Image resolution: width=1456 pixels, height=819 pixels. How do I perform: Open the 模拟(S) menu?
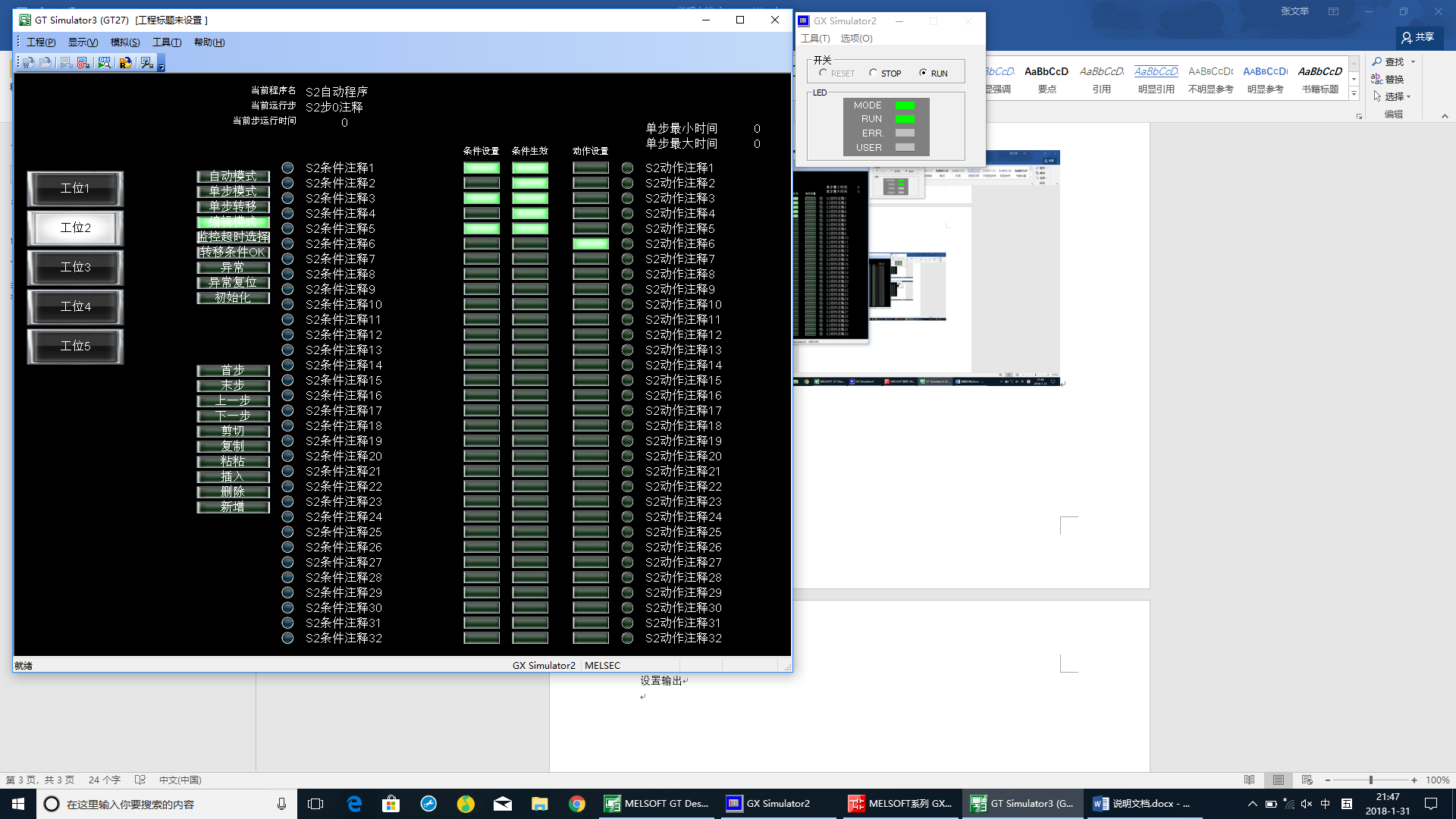coord(124,42)
